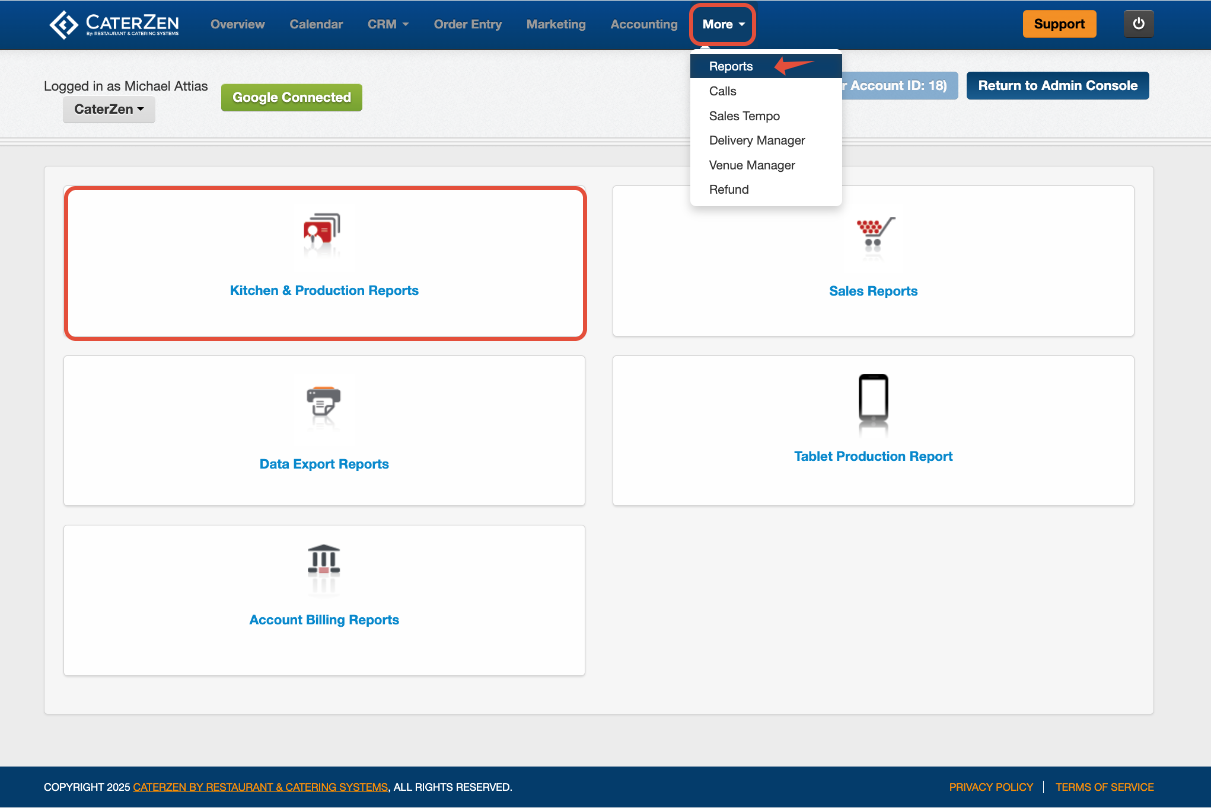This screenshot has width=1211, height=808.
Task: Expand the CRM dropdown in navbar
Action: (388, 24)
